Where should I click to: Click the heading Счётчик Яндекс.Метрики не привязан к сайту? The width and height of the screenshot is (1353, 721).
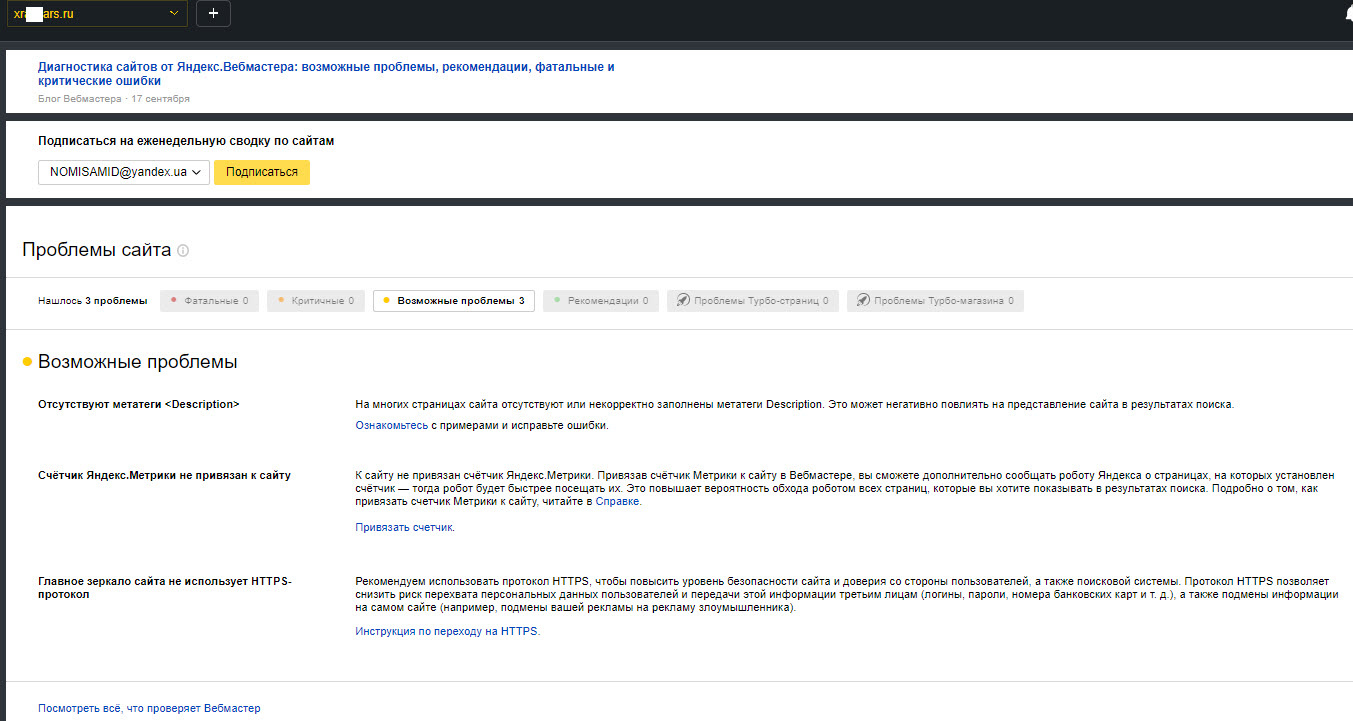coord(164,475)
